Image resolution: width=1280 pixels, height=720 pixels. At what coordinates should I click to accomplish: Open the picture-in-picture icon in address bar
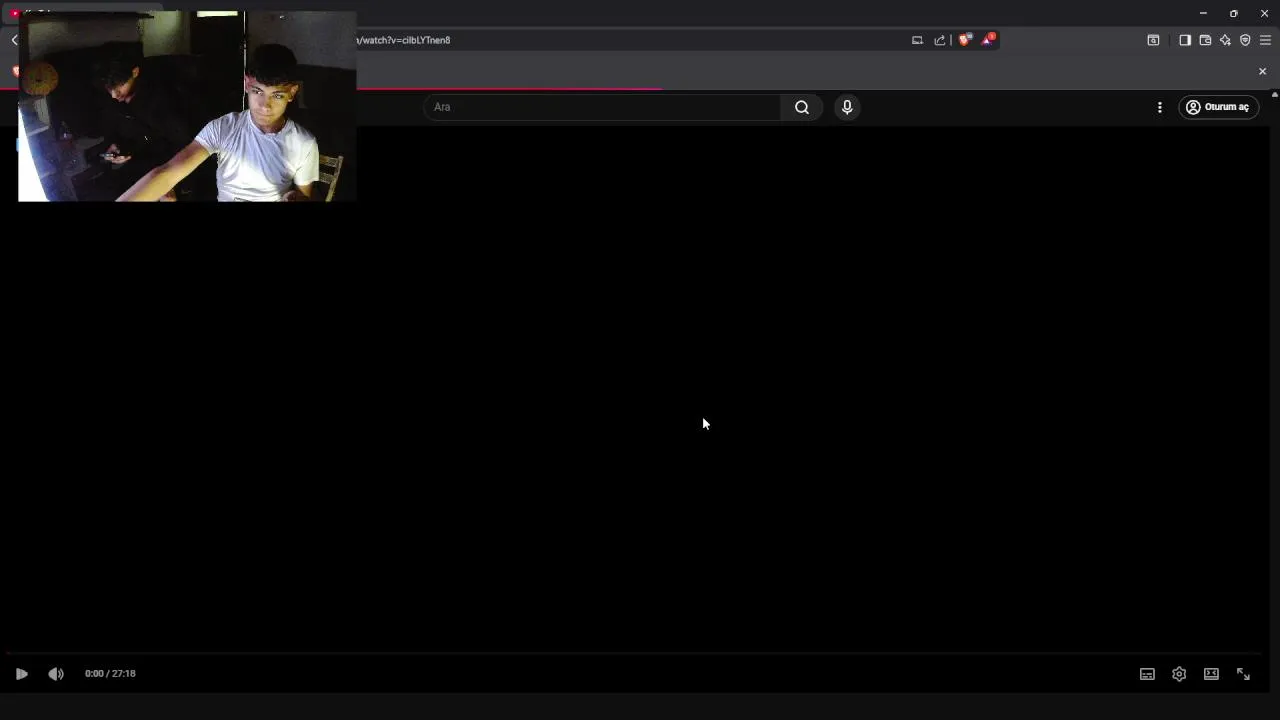[x=917, y=40]
